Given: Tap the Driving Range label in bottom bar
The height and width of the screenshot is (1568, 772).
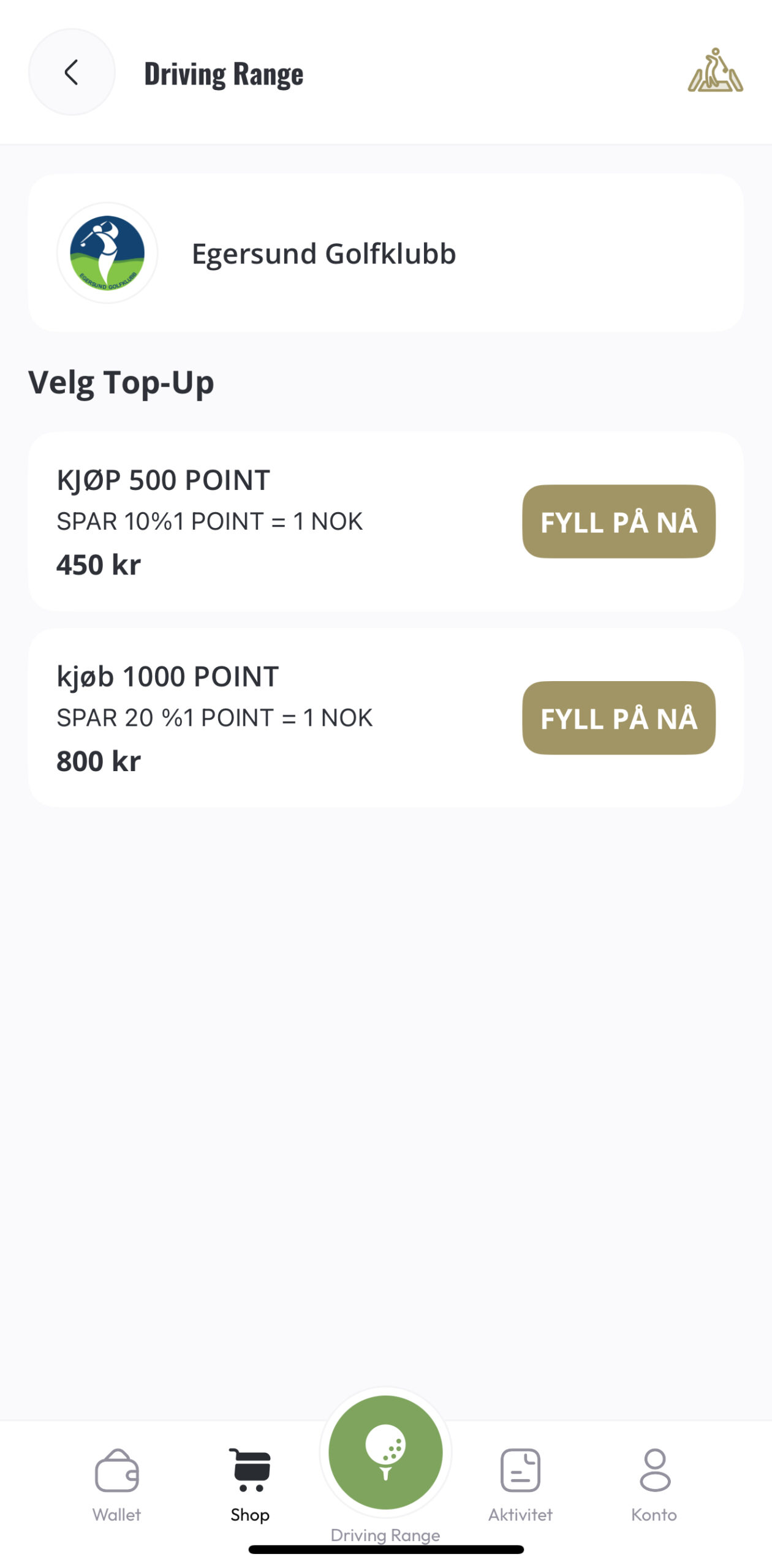Looking at the screenshot, I should 385,1535.
